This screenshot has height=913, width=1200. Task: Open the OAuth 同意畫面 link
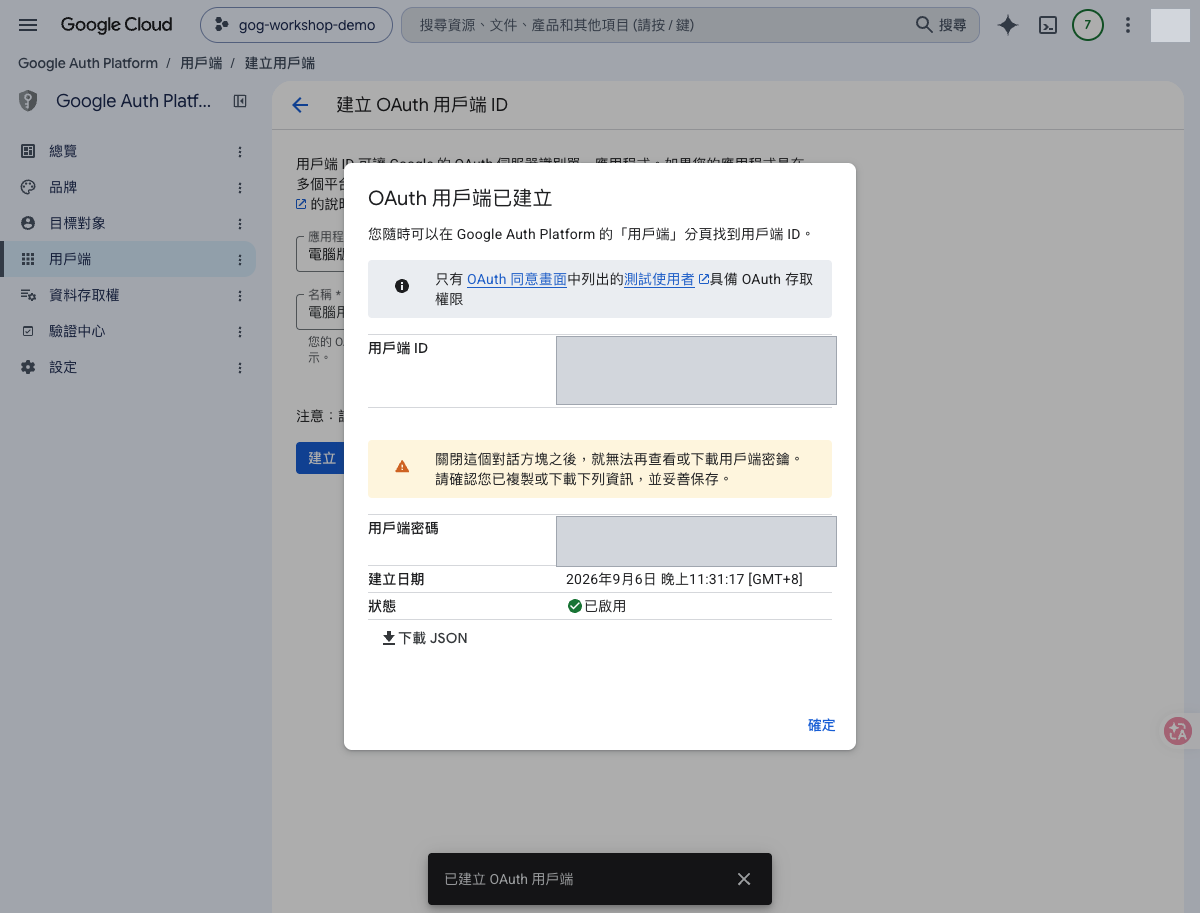(517, 280)
